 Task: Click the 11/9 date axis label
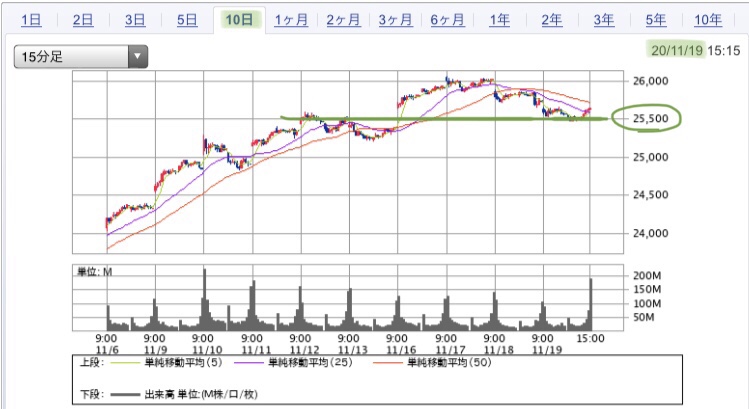click(155, 350)
